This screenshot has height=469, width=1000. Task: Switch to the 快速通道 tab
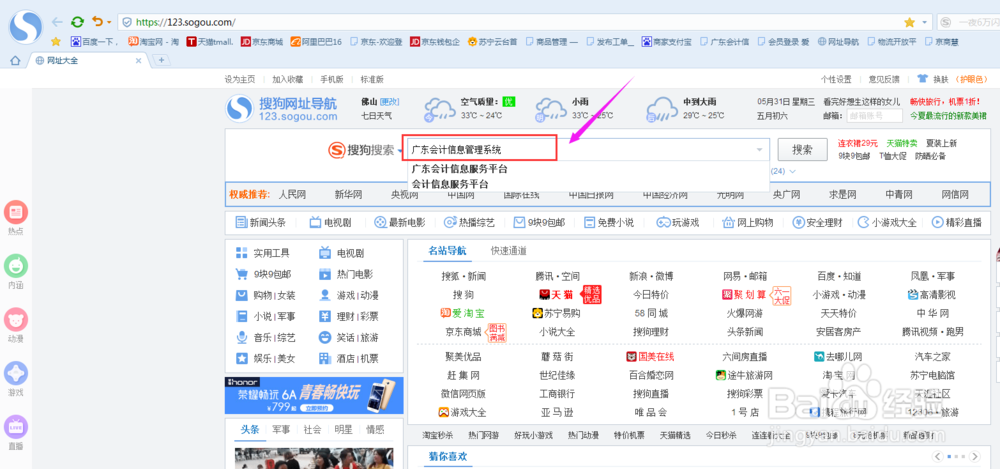(x=508, y=251)
